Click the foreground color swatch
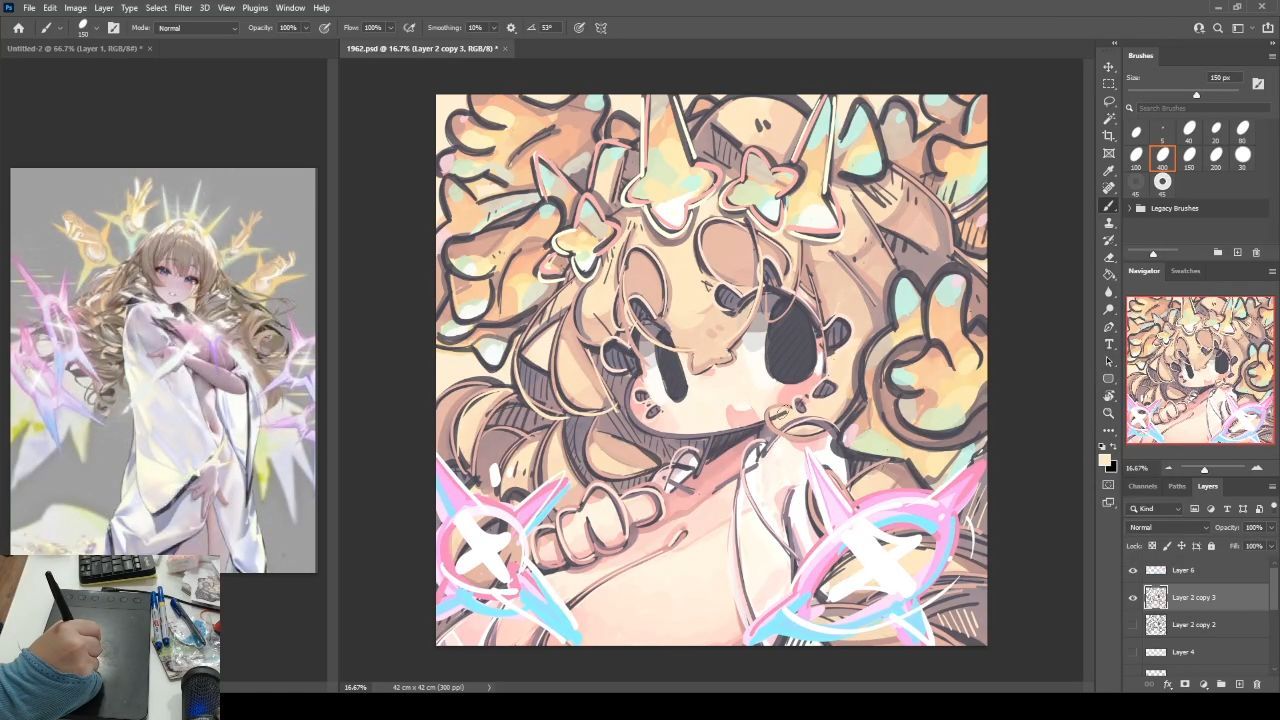 [x=1104, y=459]
